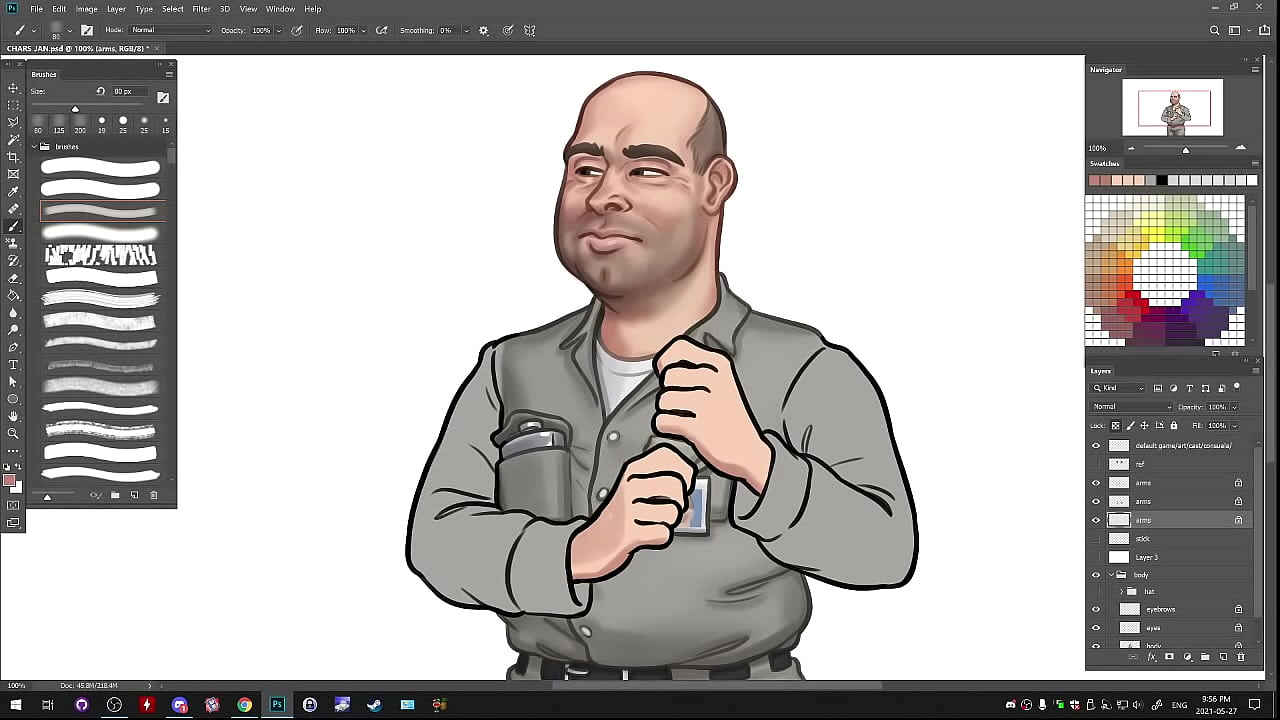Viewport: 1280px width, 720px height.
Task: Toggle visibility of the body group
Action: pos(1096,575)
